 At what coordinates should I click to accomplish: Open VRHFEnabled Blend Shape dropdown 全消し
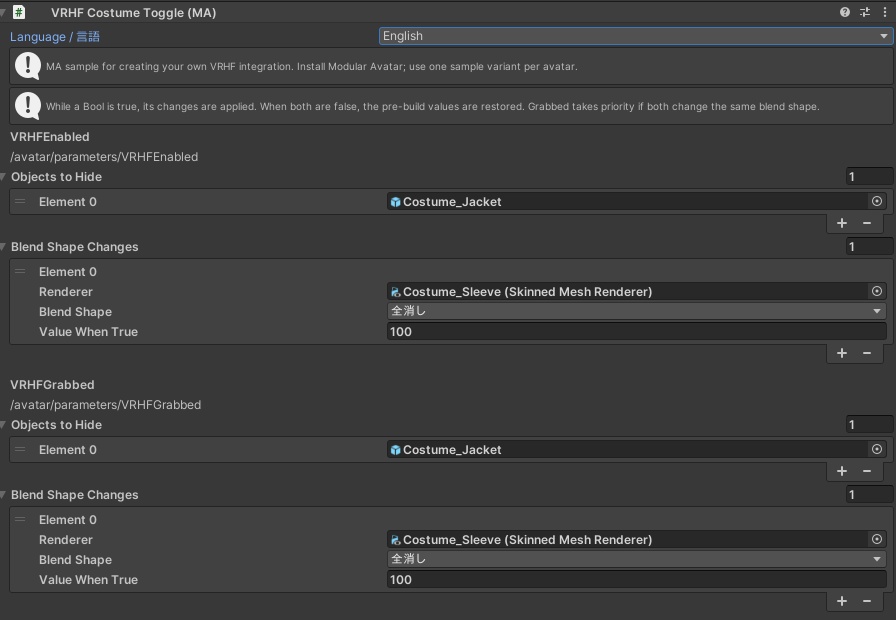637,311
